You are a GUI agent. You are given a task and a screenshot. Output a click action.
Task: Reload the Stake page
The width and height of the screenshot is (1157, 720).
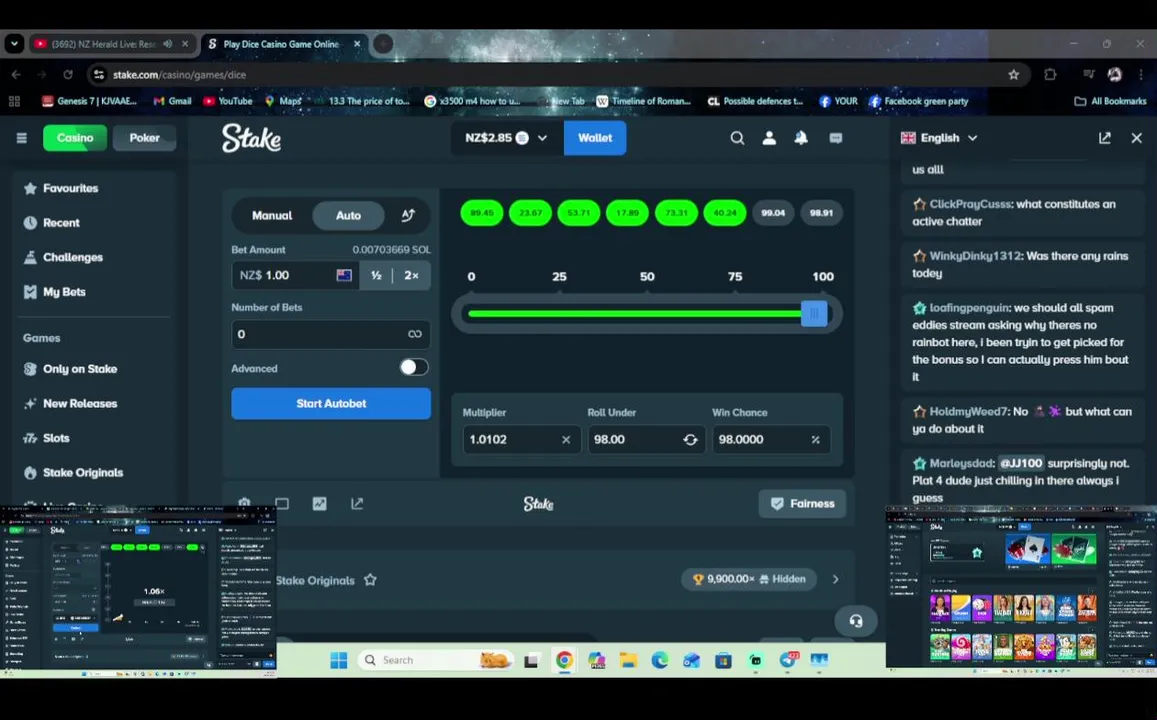point(68,75)
